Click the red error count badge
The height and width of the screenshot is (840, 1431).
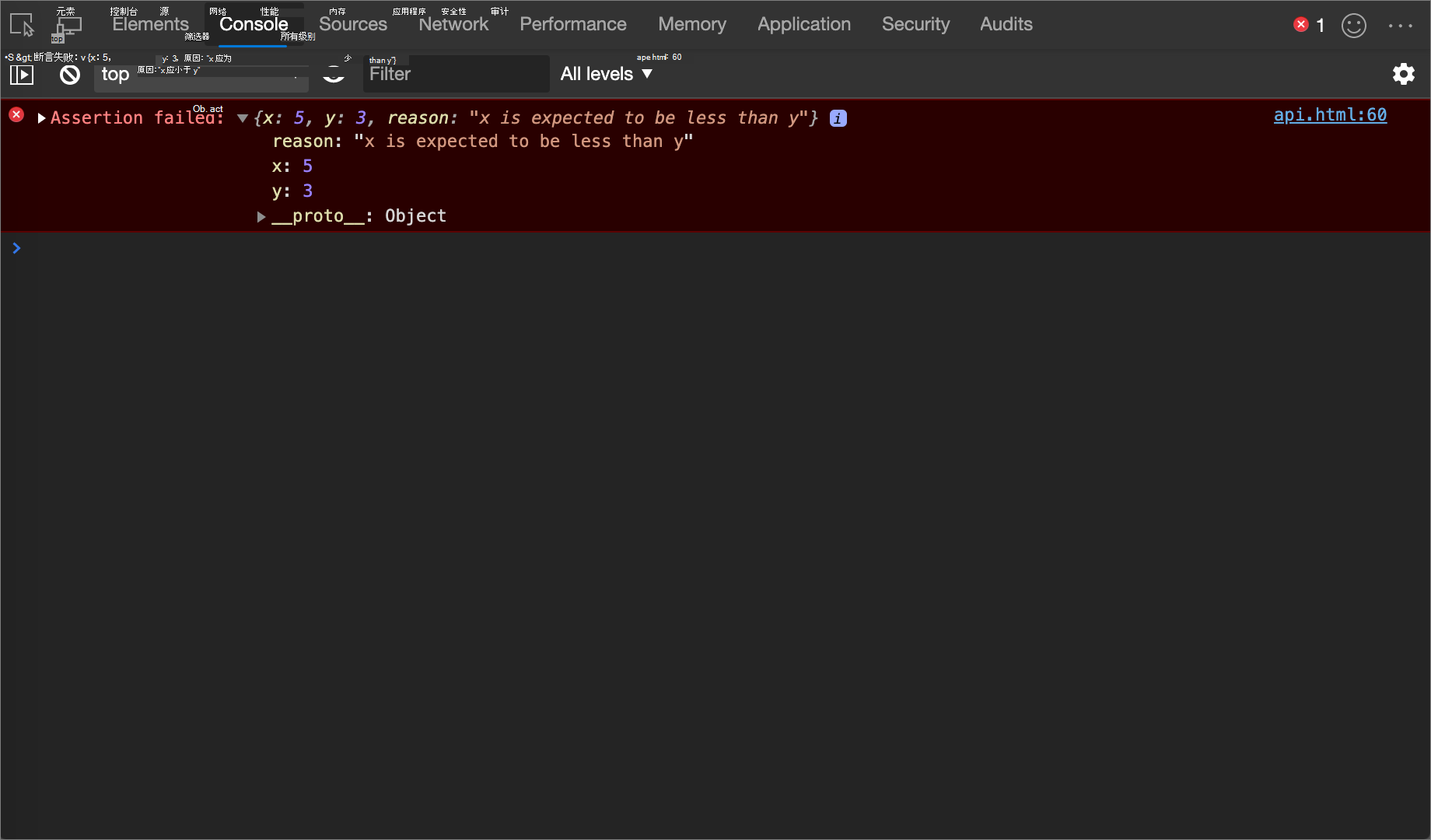coord(1309,24)
